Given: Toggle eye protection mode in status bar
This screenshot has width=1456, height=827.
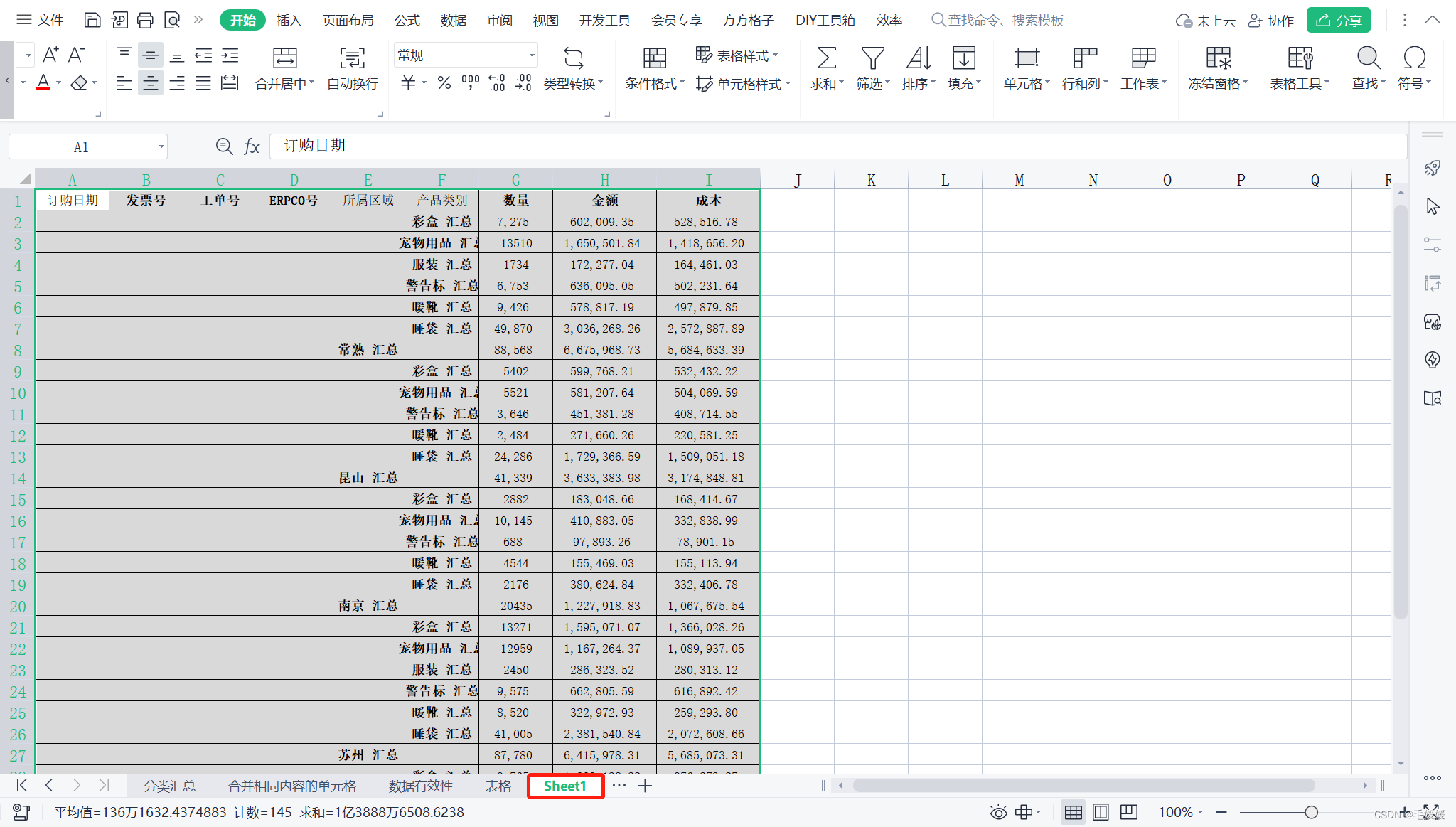Looking at the screenshot, I should pos(998,812).
